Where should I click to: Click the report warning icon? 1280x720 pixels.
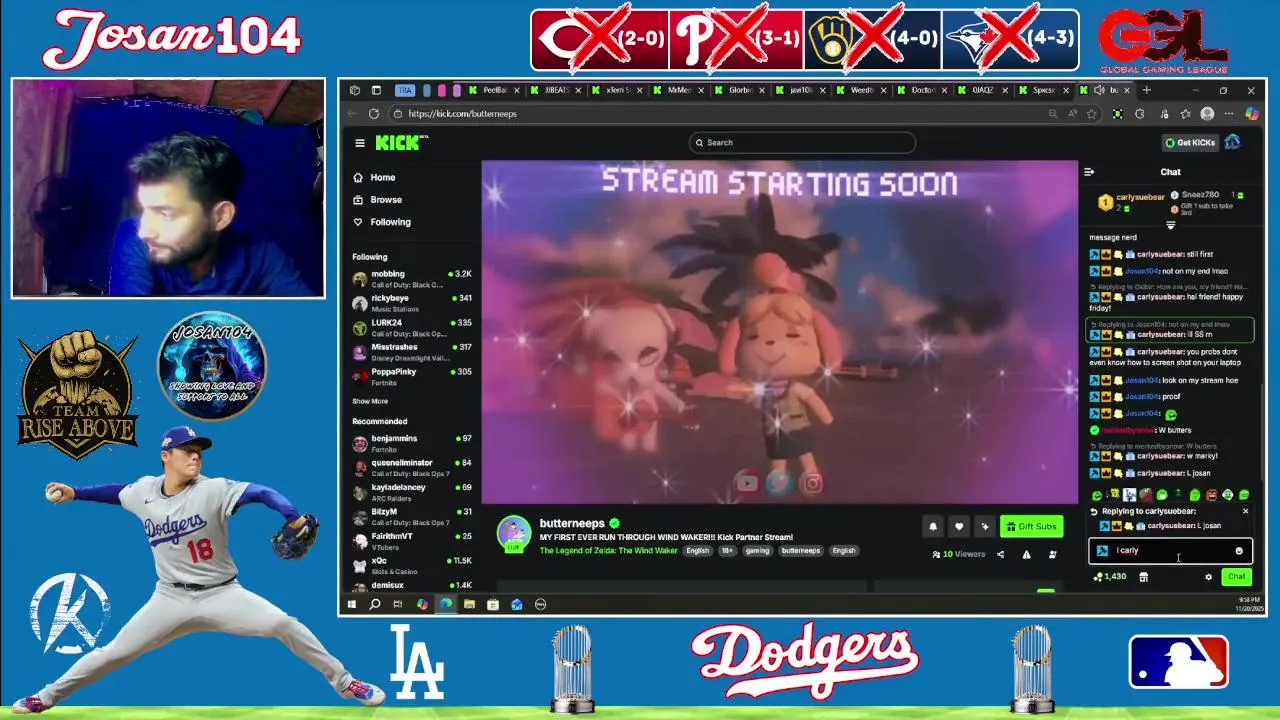[x=1026, y=554]
